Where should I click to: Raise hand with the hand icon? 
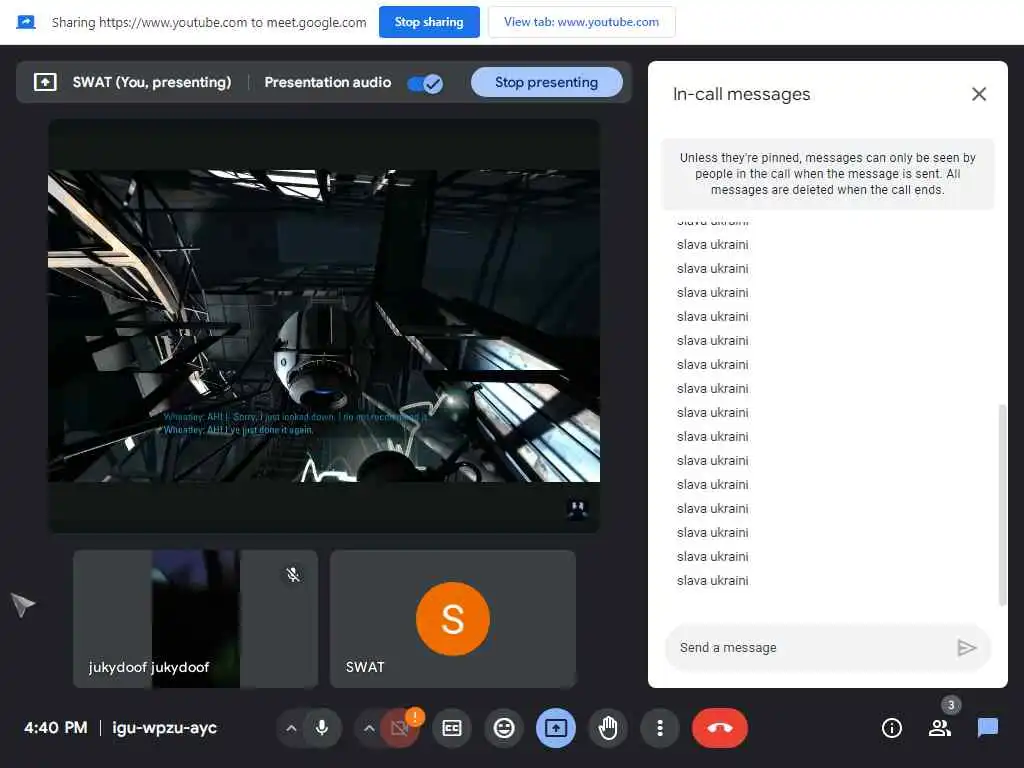[608, 728]
